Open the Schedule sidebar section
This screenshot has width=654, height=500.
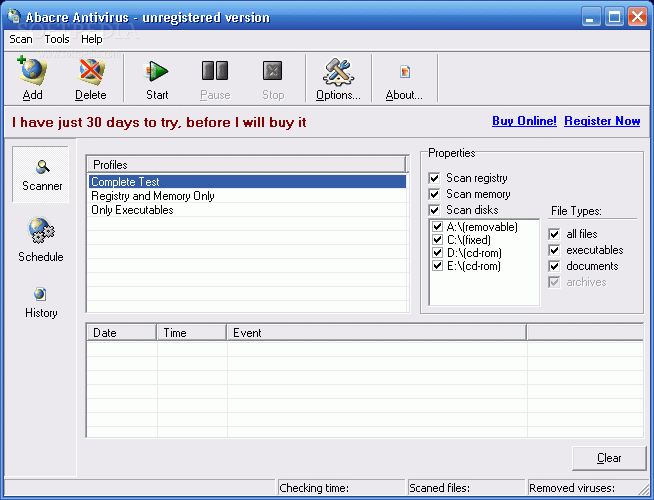click(41, 239)
